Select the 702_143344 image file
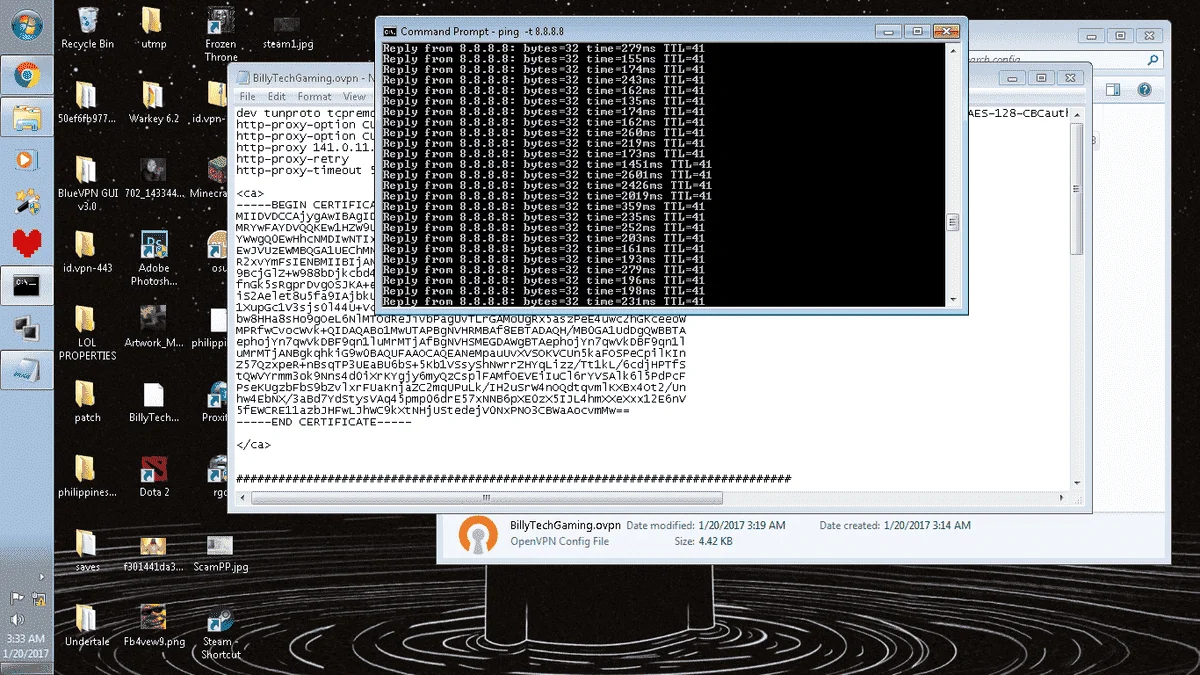The height and width of the screenshot is (675, 1200). pos(153,176)
